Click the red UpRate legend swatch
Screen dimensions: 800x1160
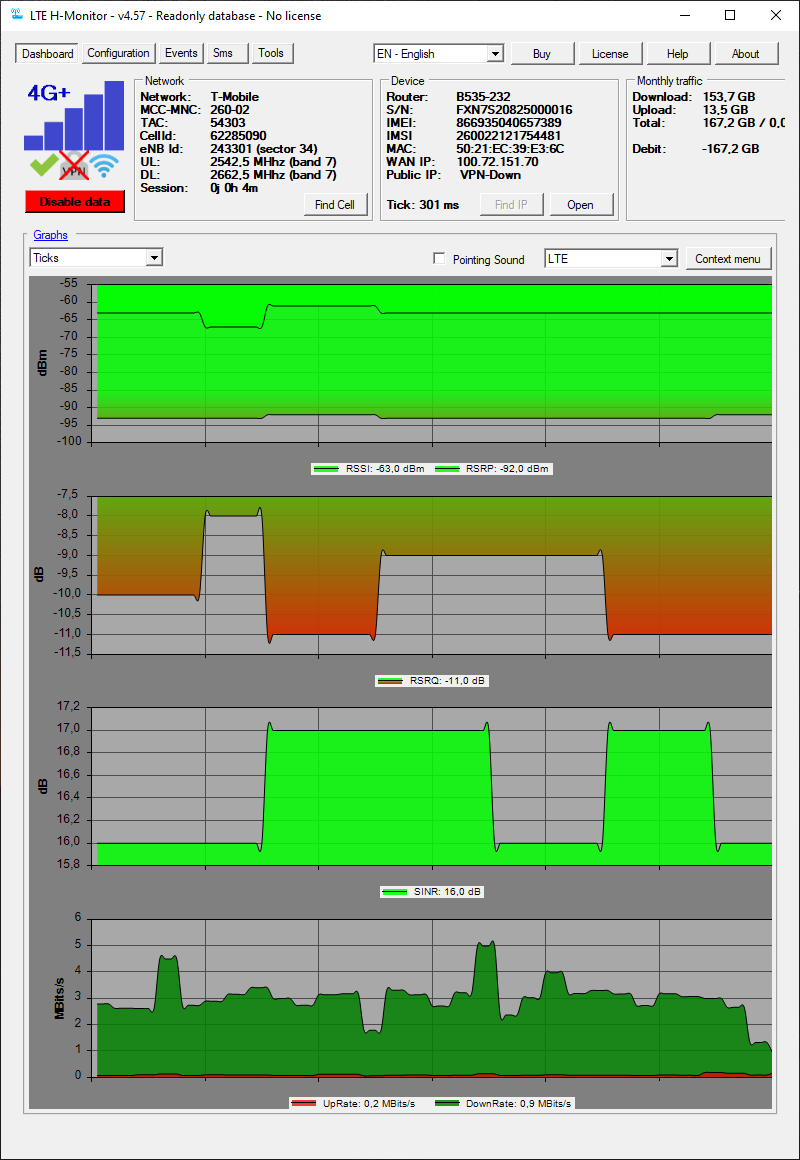(x=303, y=1104)
